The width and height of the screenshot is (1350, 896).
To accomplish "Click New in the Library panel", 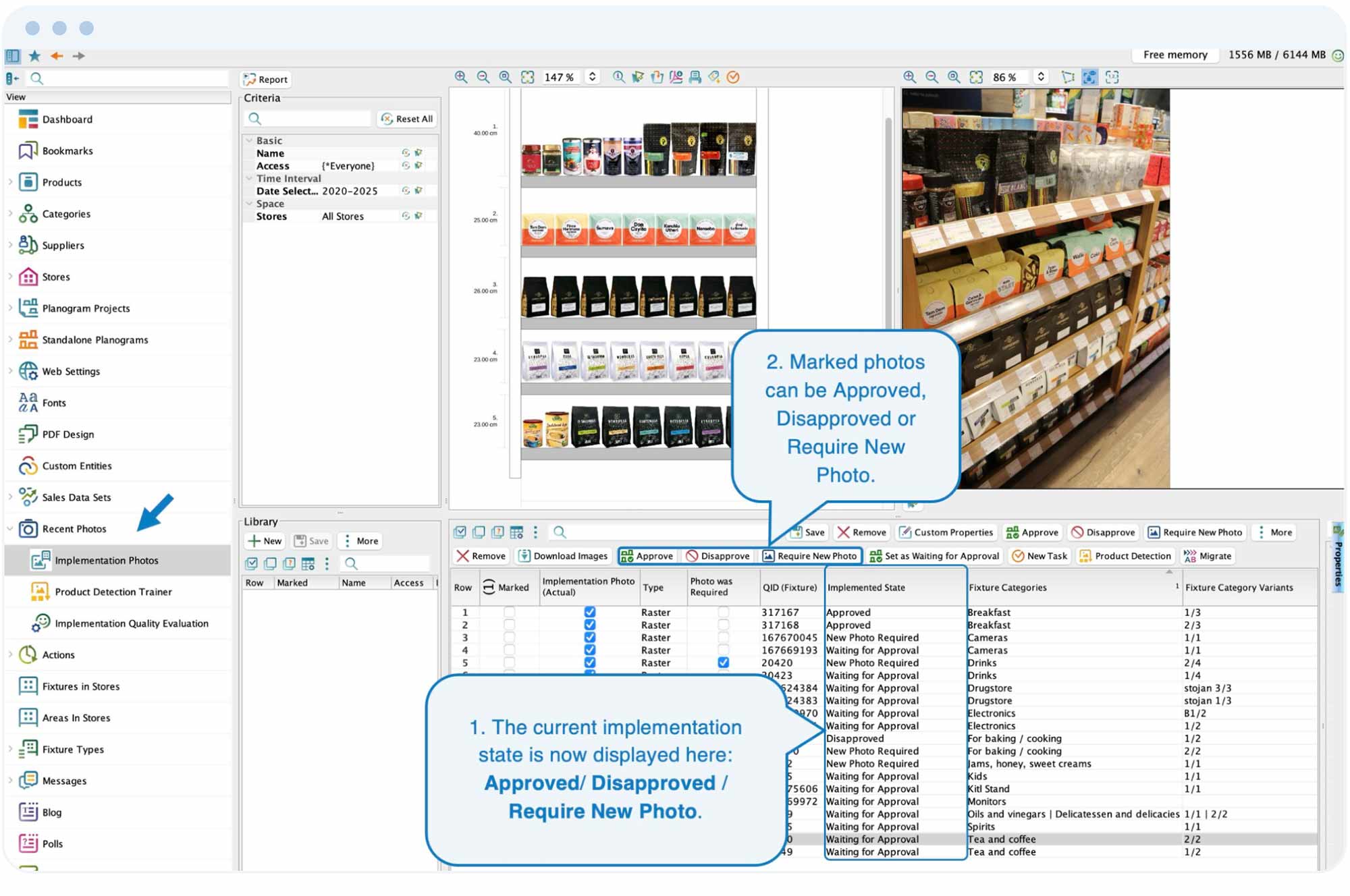I will pyautogui.click(x=265, y=541).
